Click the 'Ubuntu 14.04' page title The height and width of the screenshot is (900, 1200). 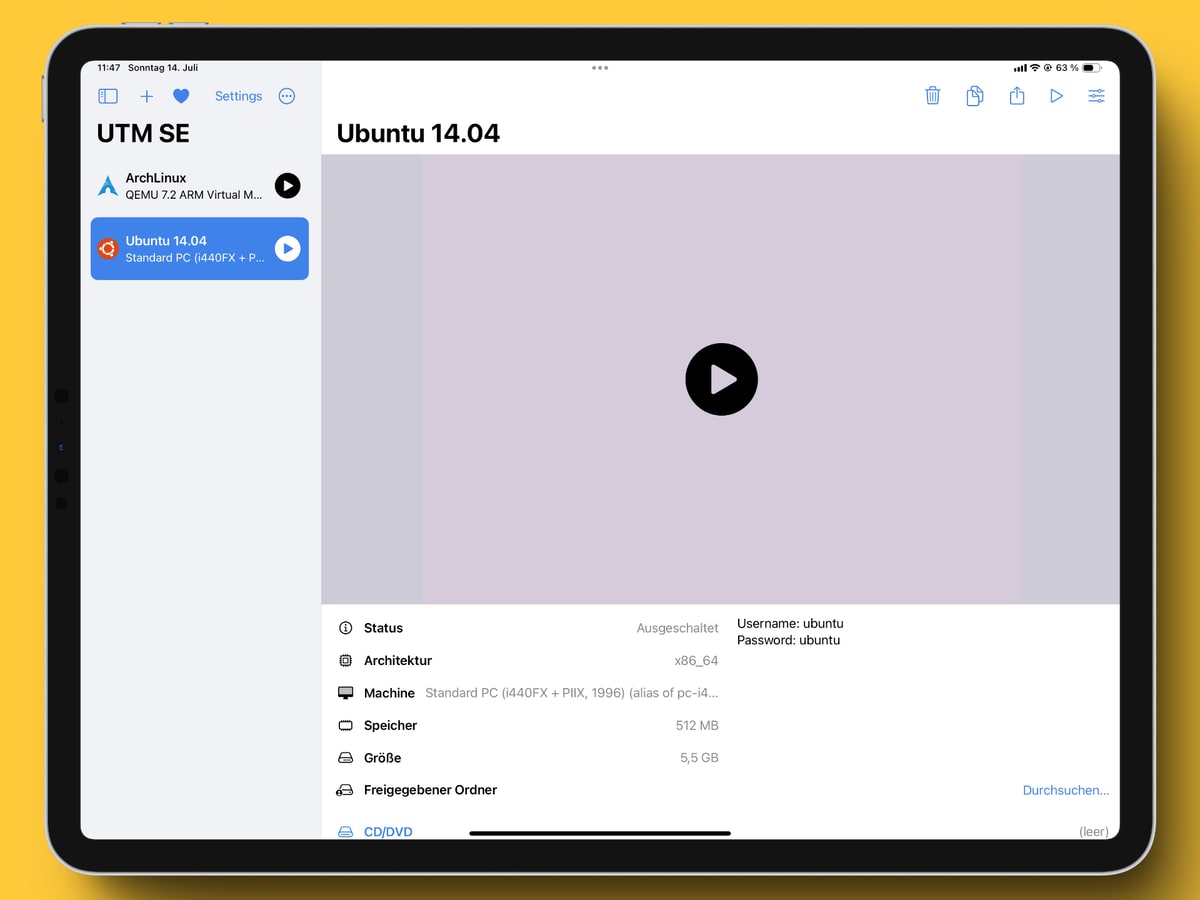(x=418, y=133)
